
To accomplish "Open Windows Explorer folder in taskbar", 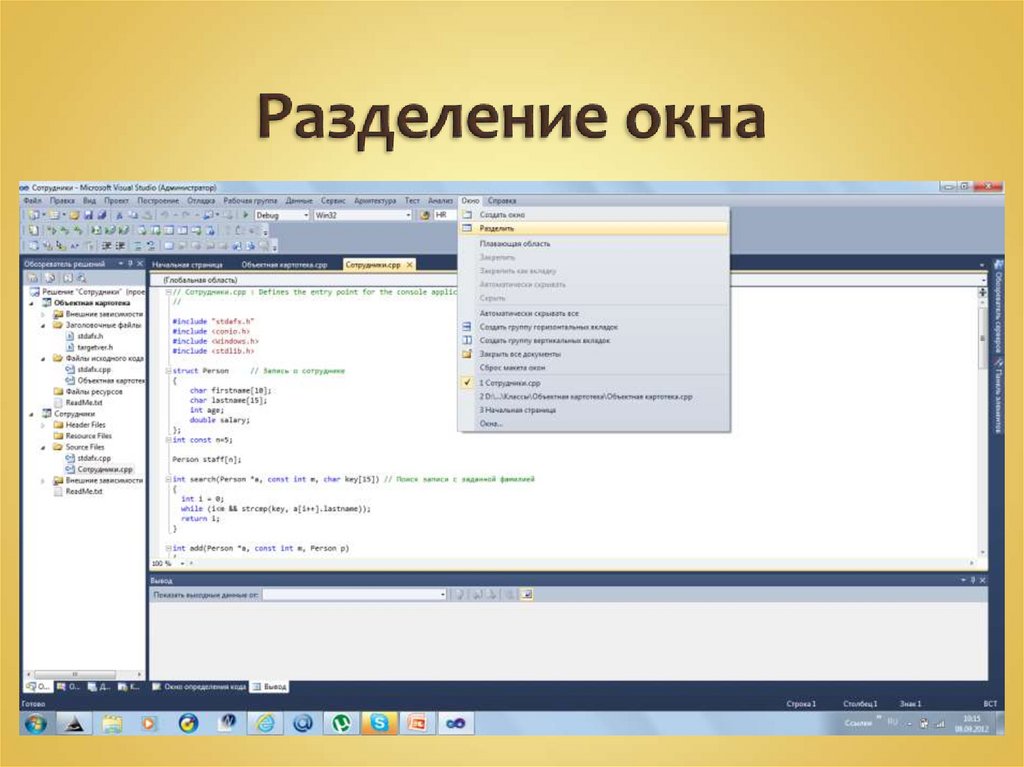I will coord(112,723).
